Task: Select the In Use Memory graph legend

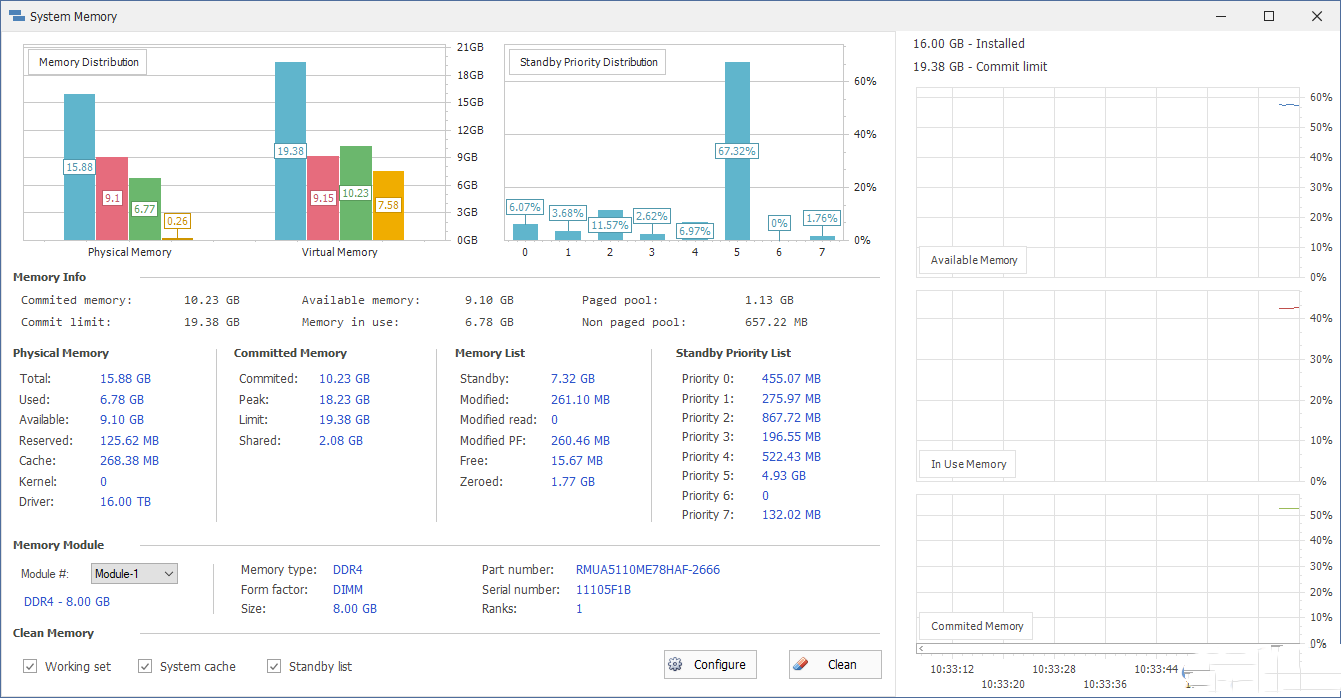Action: [966, 464]
